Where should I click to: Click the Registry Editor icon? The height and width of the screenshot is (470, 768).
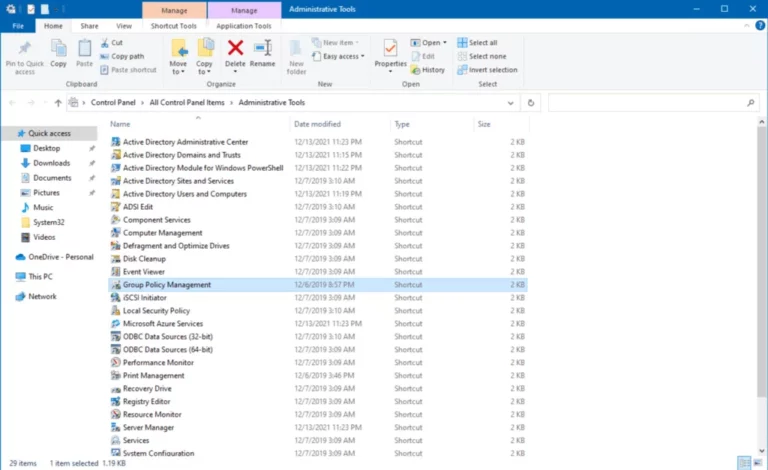pyautogui.click(x=116, y=401)
